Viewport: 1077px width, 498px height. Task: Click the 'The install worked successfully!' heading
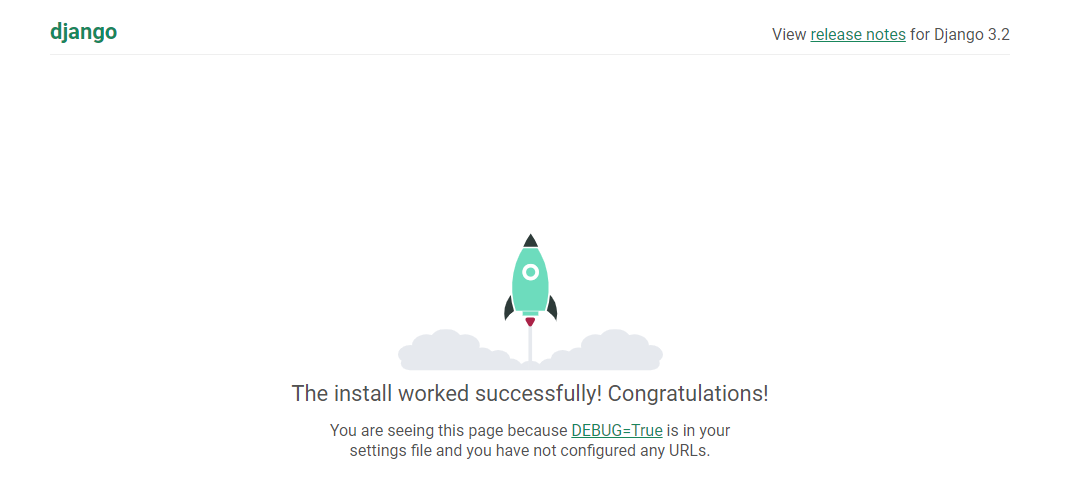coord(447,394)
